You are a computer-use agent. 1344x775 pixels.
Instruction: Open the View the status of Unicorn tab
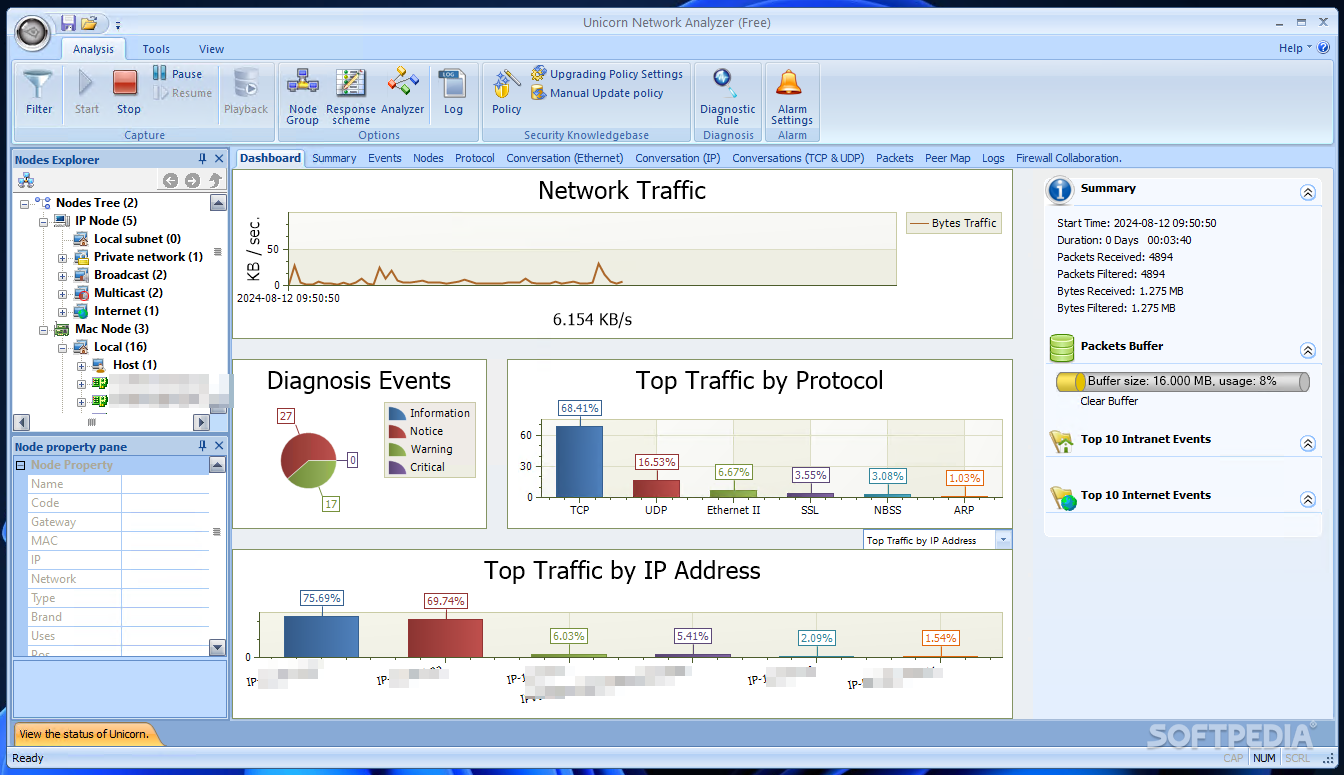tap(84, 734)
